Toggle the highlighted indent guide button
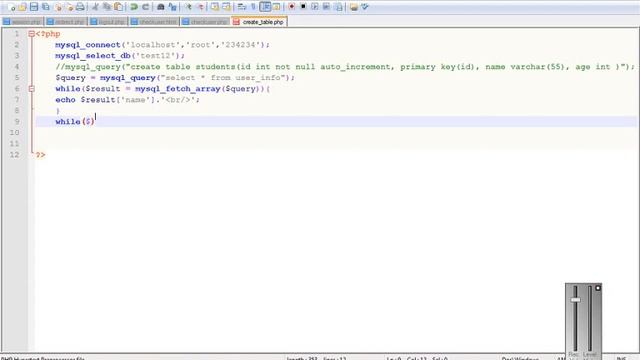This screenshot has height=360, width=640. point(265,7)
